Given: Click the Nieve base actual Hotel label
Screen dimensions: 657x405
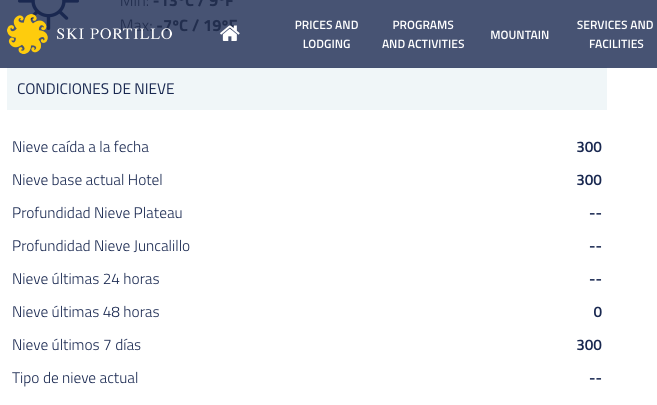Looking at the screenshot, I should pos(87,180).
